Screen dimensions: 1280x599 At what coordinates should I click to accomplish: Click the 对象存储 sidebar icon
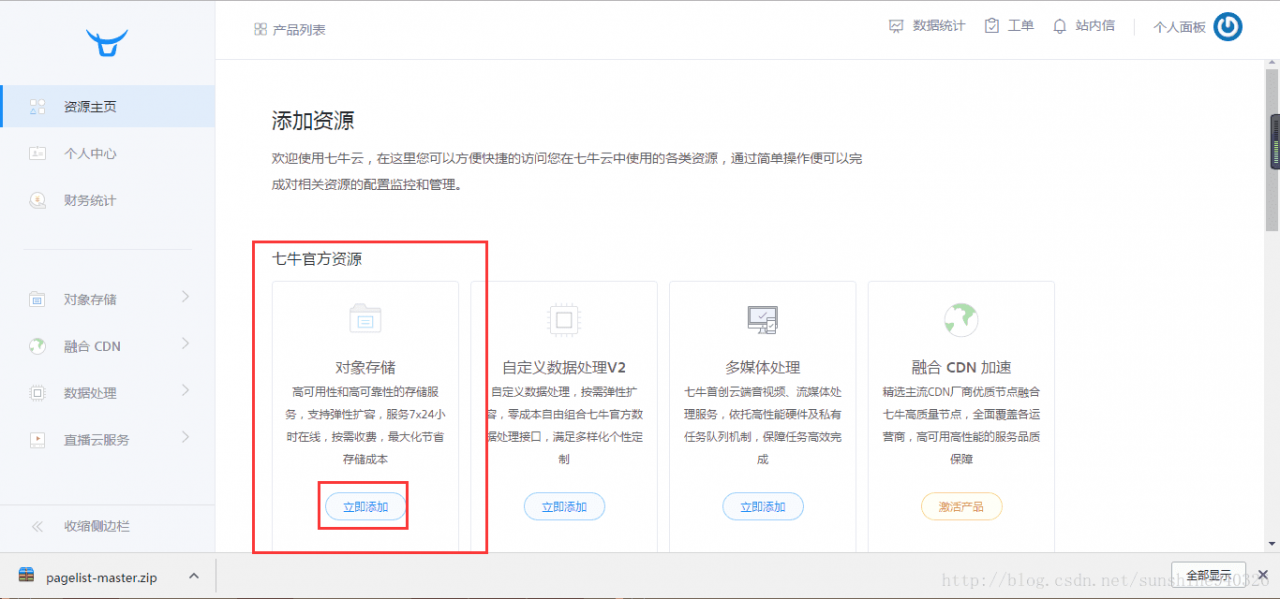38,299
